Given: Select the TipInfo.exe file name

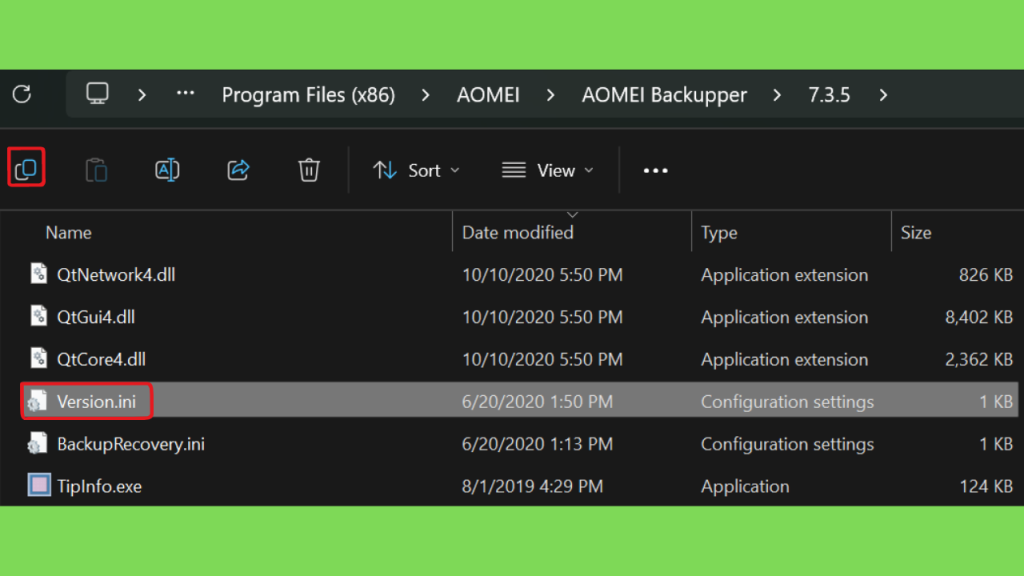Looking at the screenshot, I should coord(99,487).
